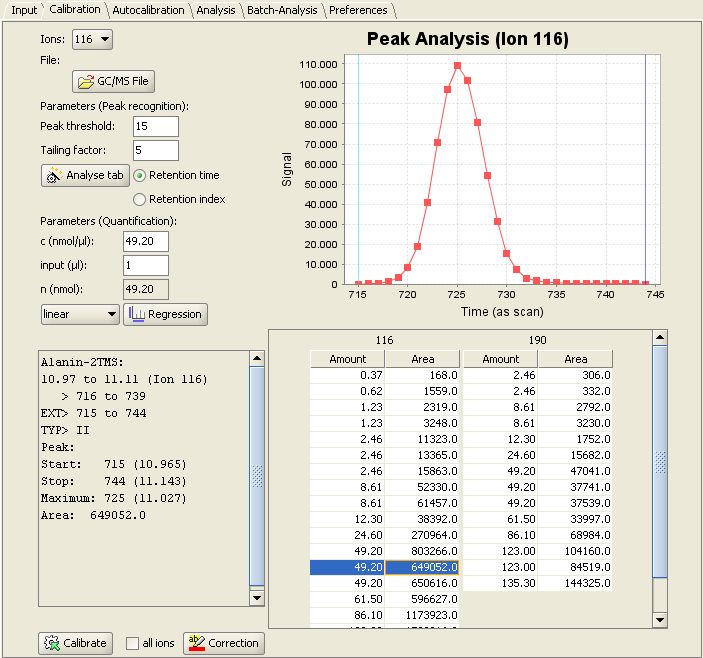703x658 pixels.
Task: Select the 803266.0 area cell
Action: point(422,551)
